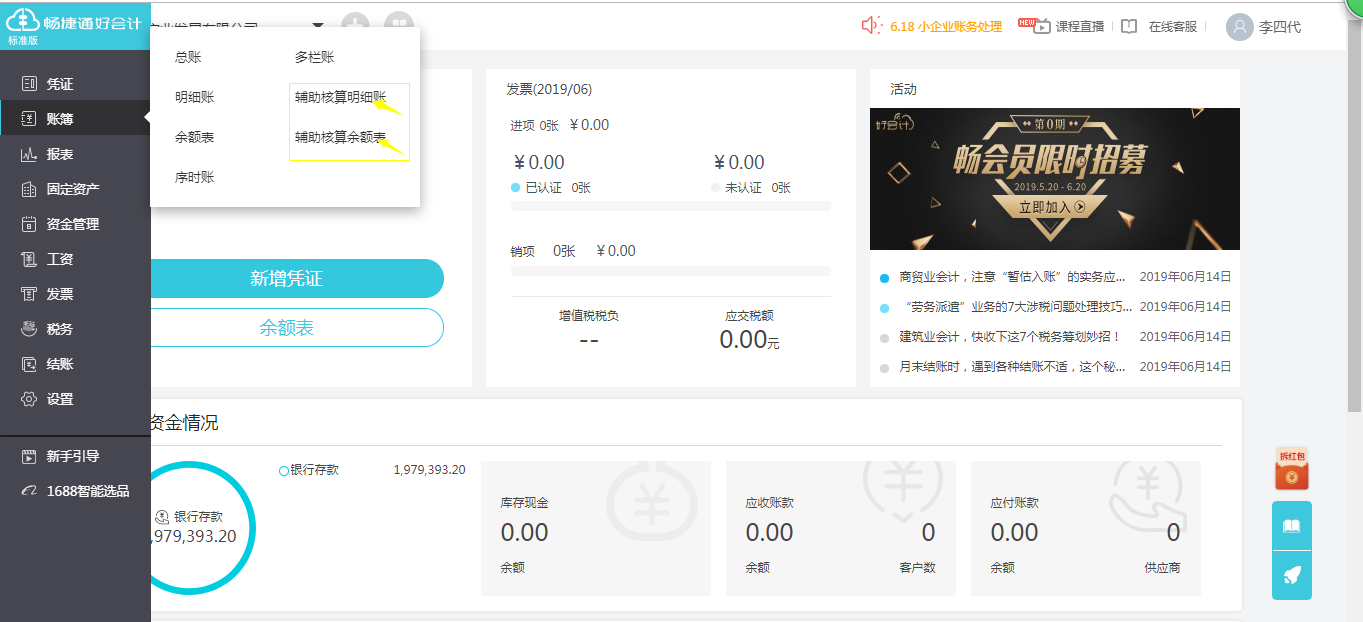1363x622 pixels.
Task: Click the 已认证 progress bar
Action: (670, 206)
